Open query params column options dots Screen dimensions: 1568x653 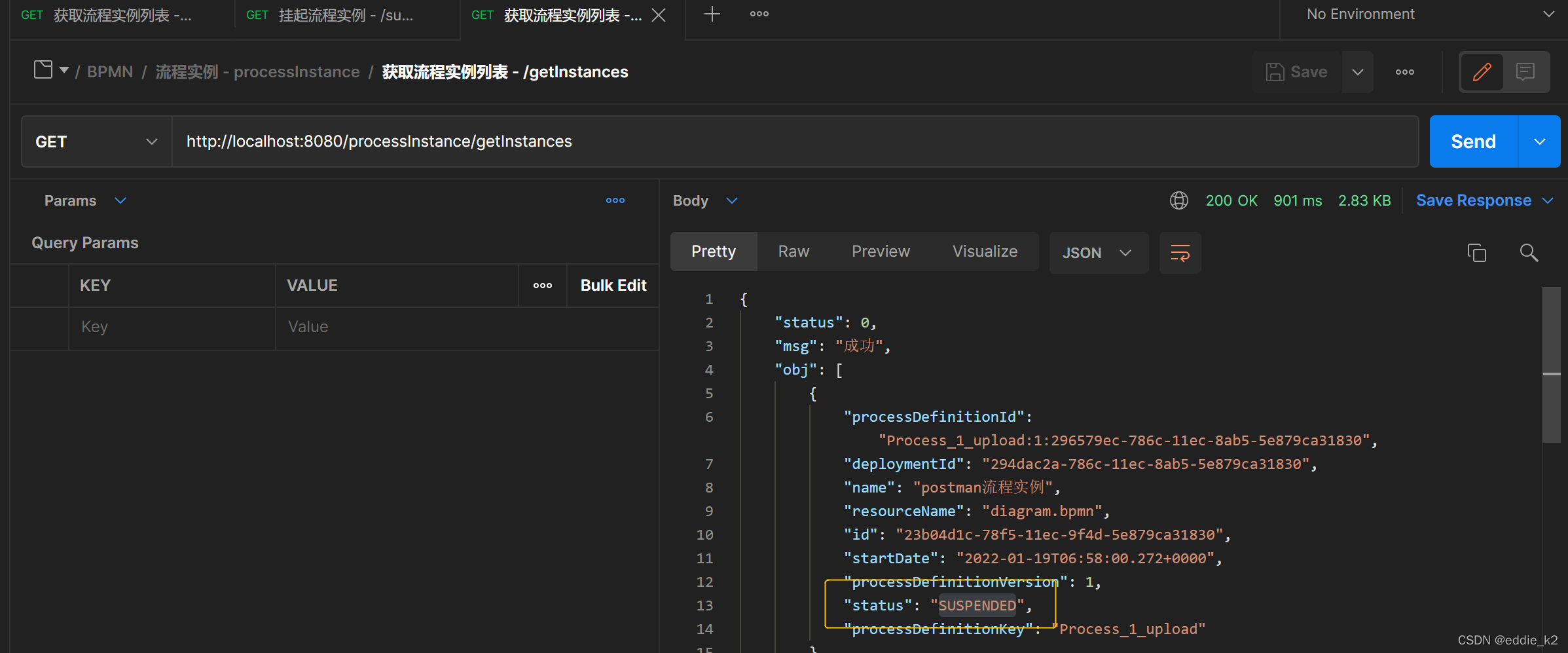pyautogui.click(x=543, y=286)
